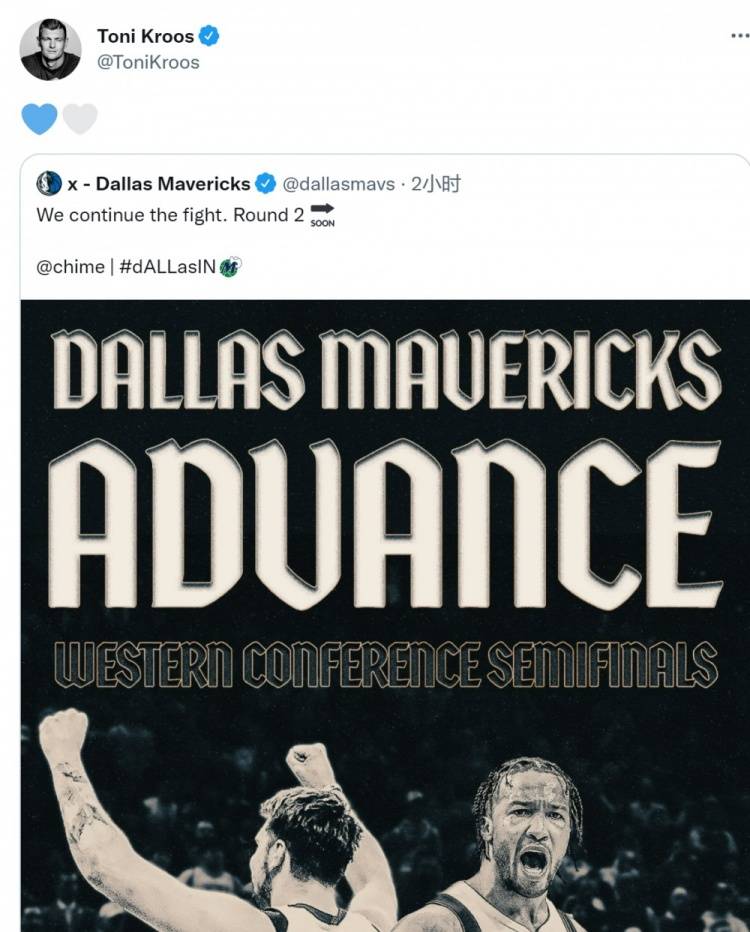Click Dallas Mavericks verified badge

[266, 184]
